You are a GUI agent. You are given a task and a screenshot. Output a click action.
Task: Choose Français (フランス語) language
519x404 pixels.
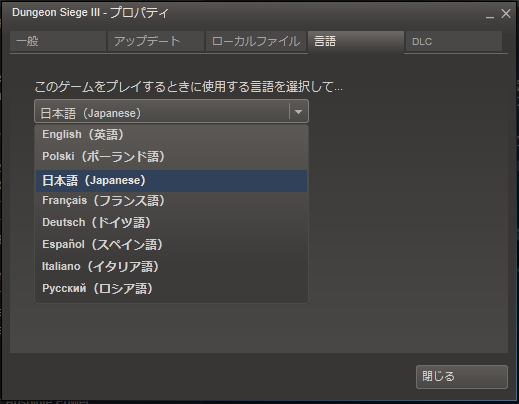tap(171, 201)
